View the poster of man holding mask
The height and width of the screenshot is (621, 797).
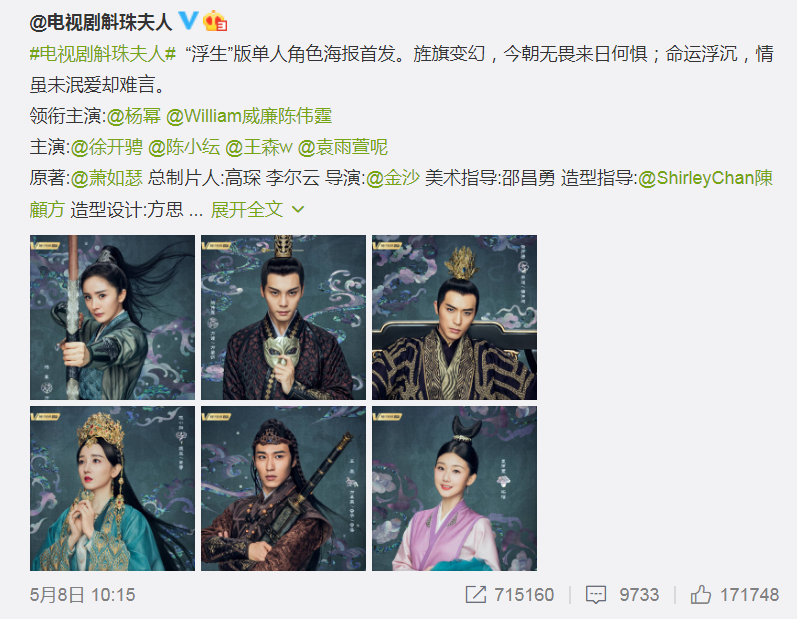283,317
